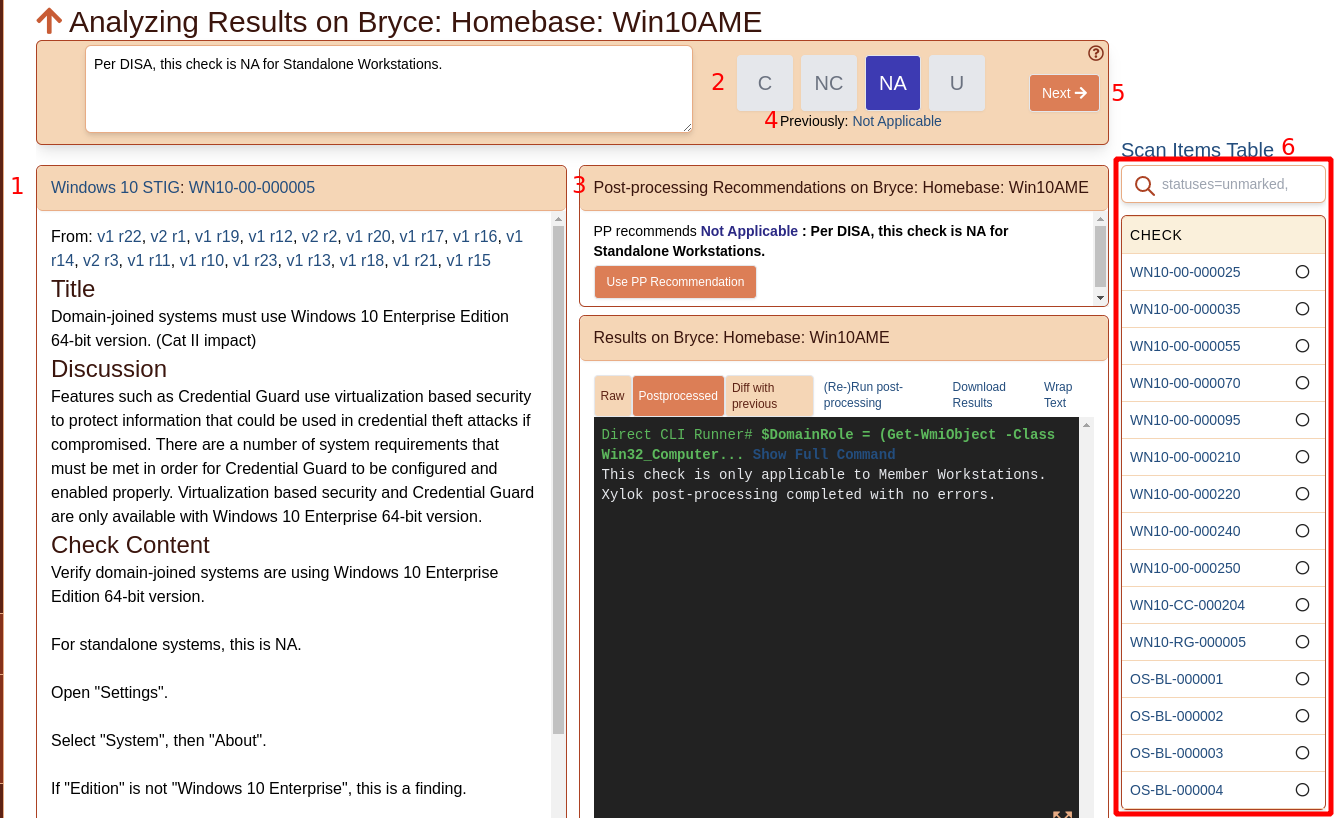Open version link v1 r22

[x=119, y=236]
